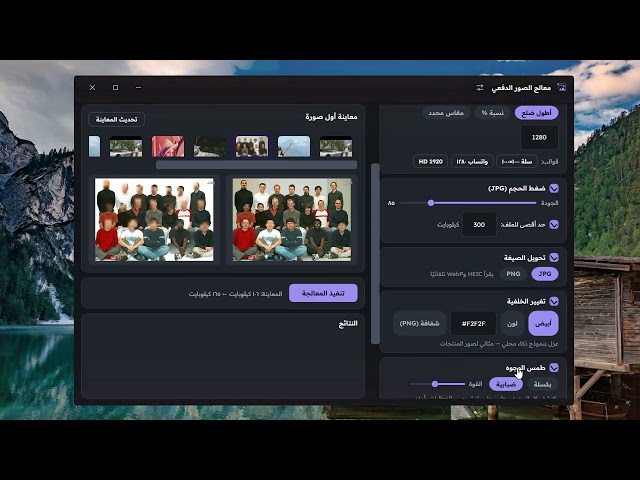Select the نسبة % resize mode

[492, 113]
